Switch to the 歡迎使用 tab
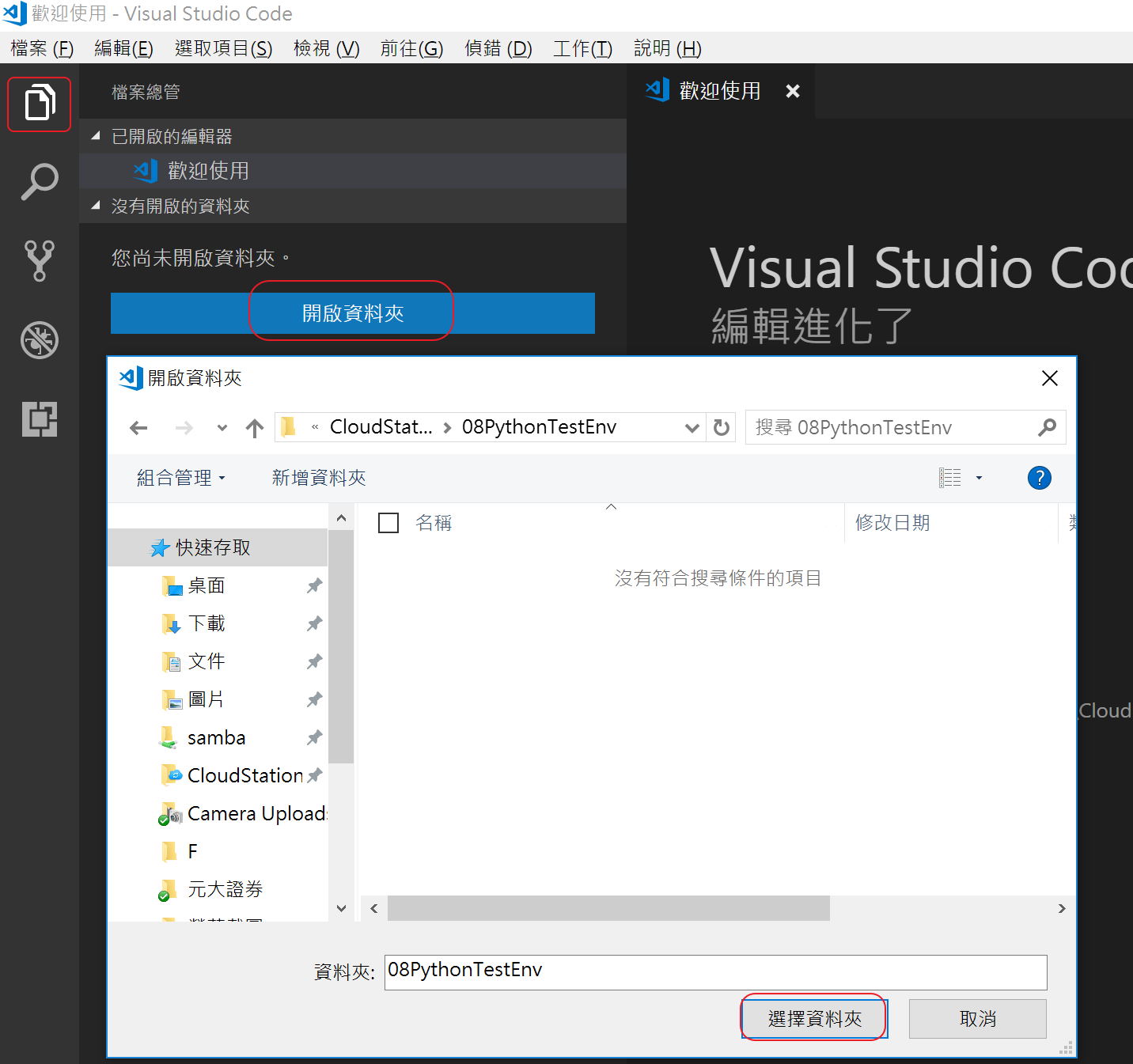The width and height of the screenshot is (1133, 1064). click(720, 90)
